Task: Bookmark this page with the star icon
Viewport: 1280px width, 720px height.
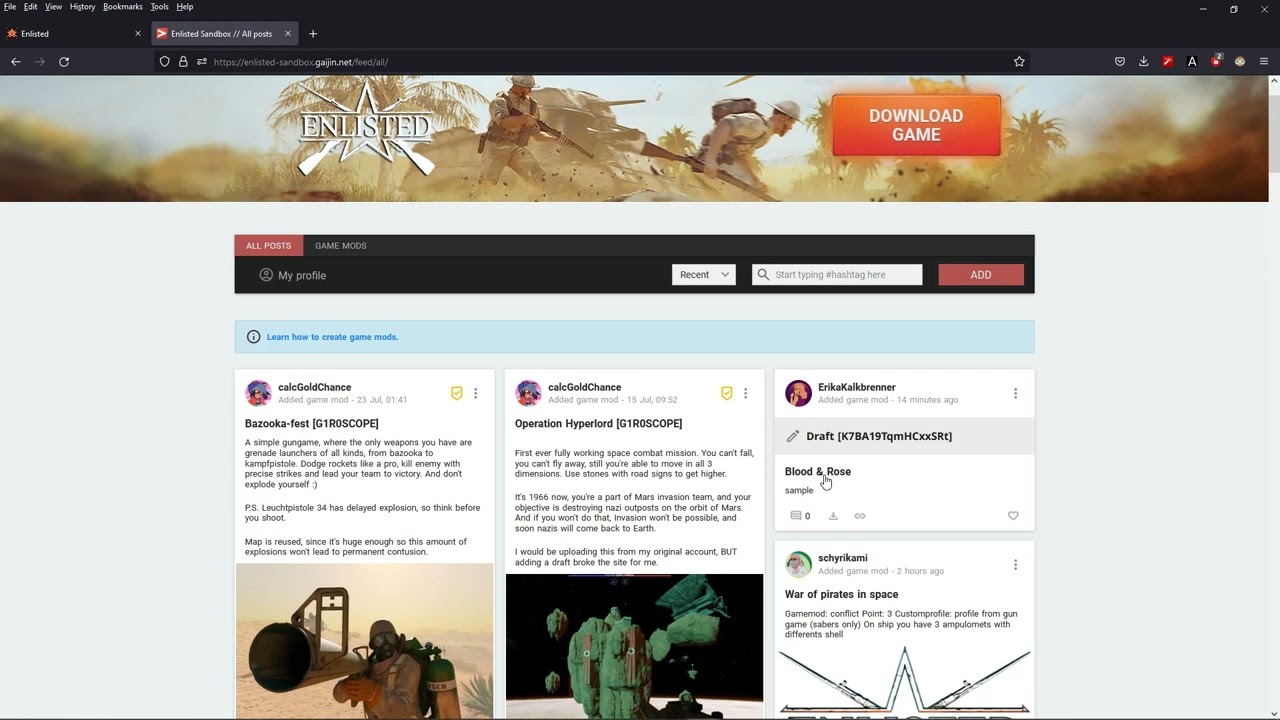Action: (1019, 62)
